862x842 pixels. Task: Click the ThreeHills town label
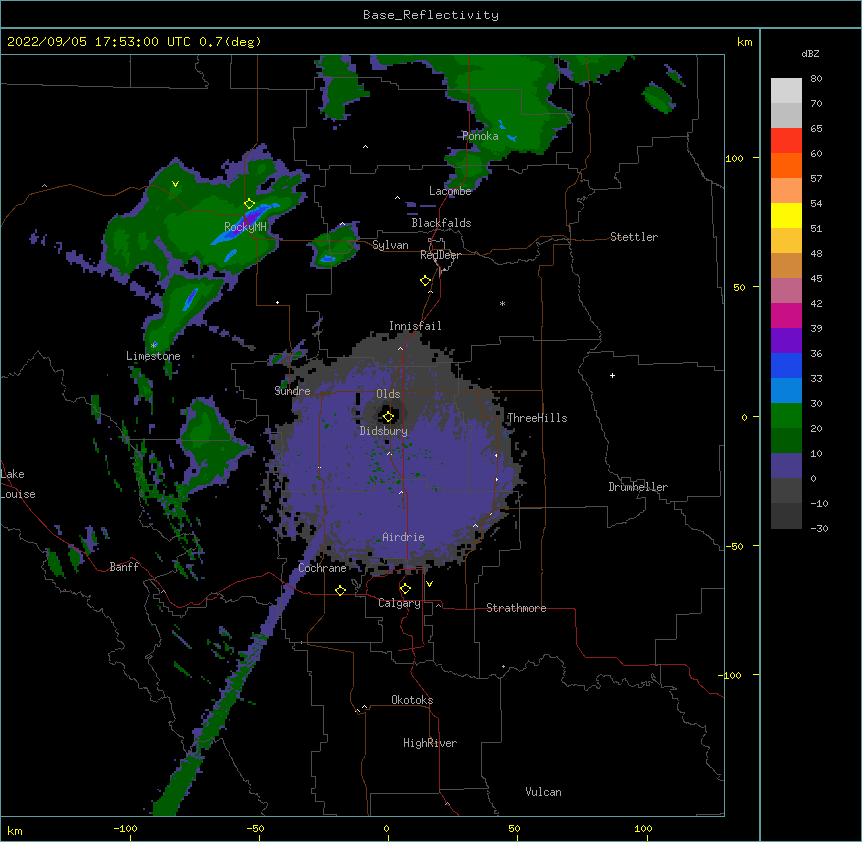click(537, 418)
